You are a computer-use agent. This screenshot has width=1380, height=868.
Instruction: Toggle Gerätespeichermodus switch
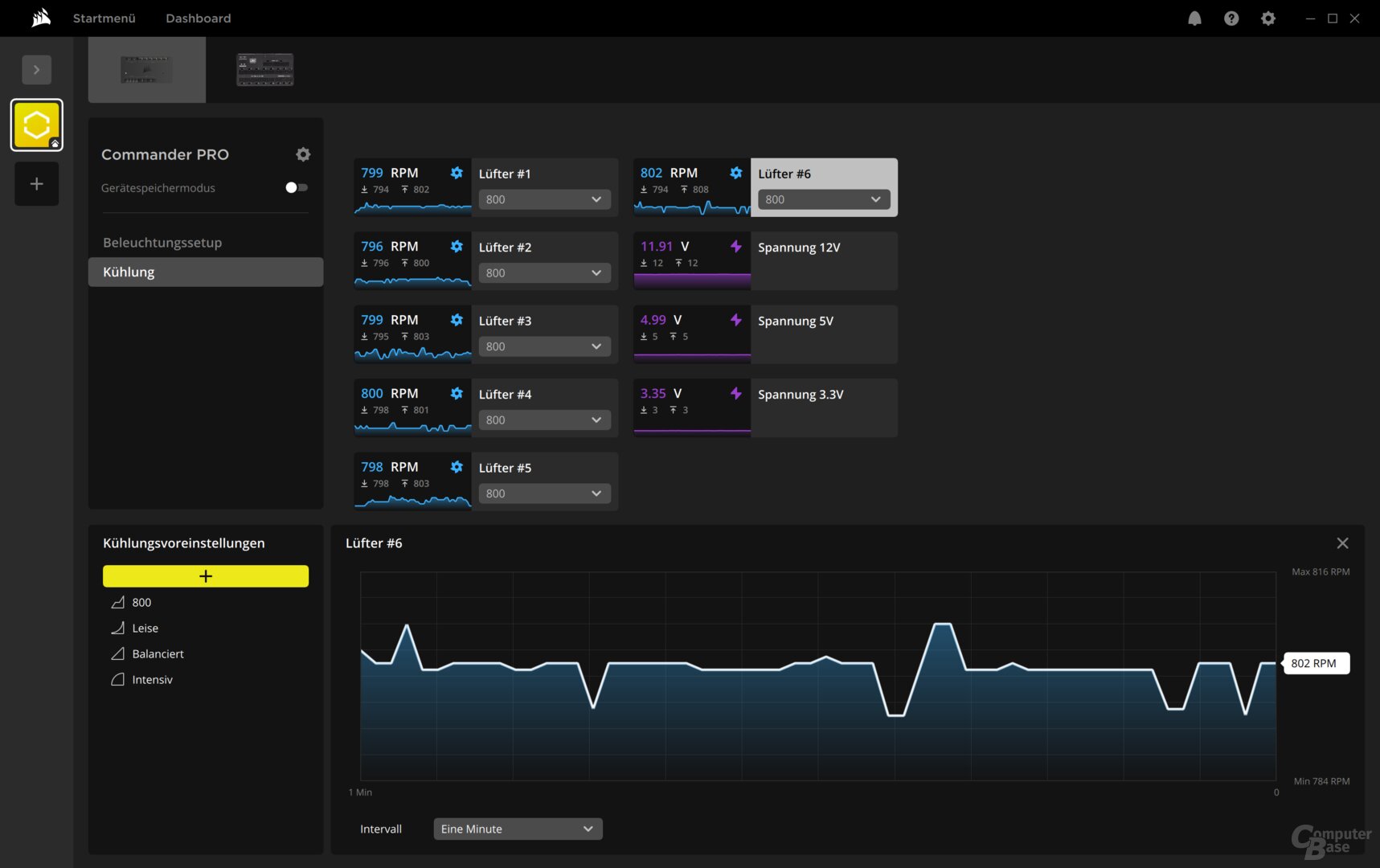pos(296,187)
